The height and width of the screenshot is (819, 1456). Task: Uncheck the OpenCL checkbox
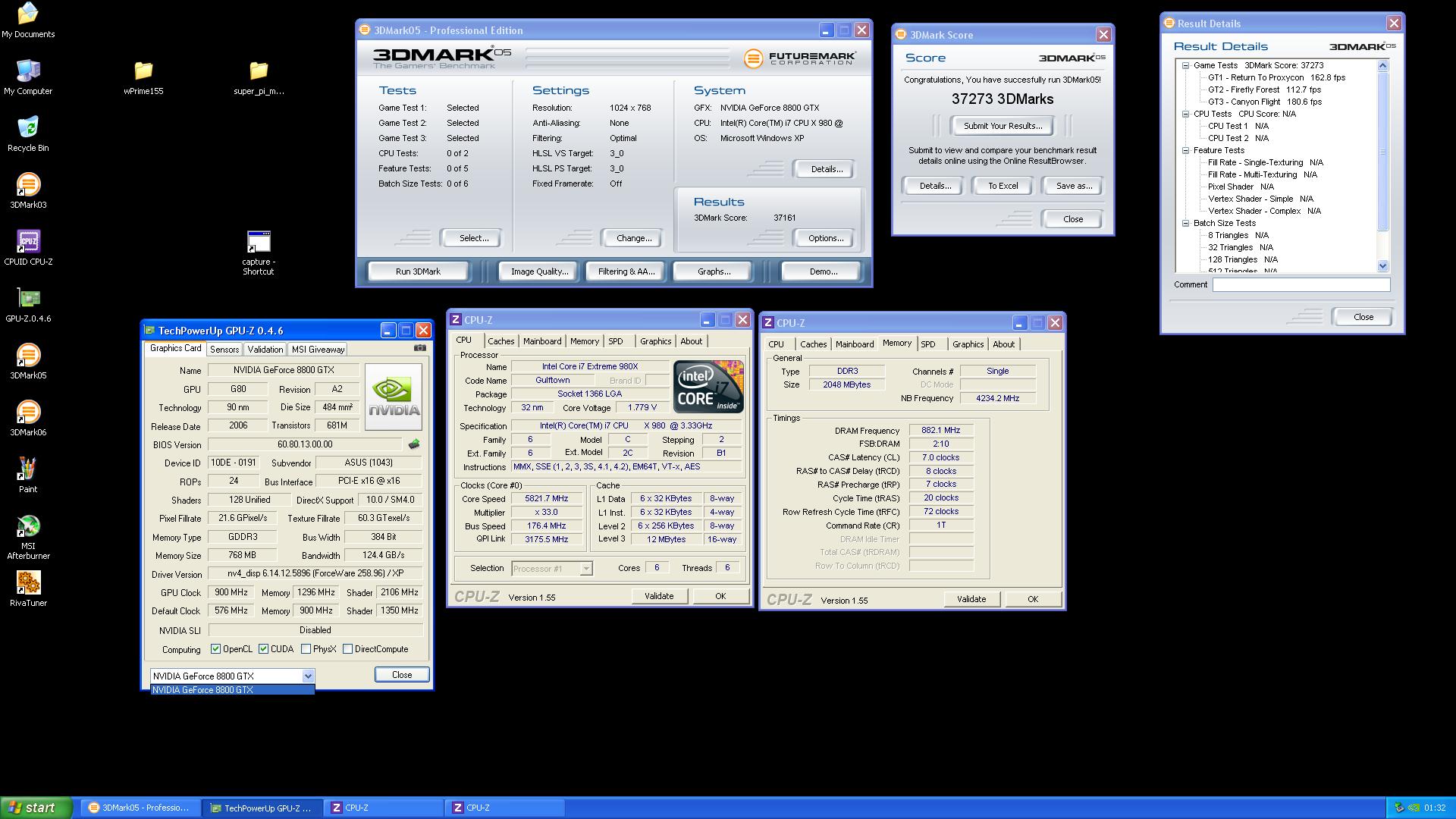[216, 649]
